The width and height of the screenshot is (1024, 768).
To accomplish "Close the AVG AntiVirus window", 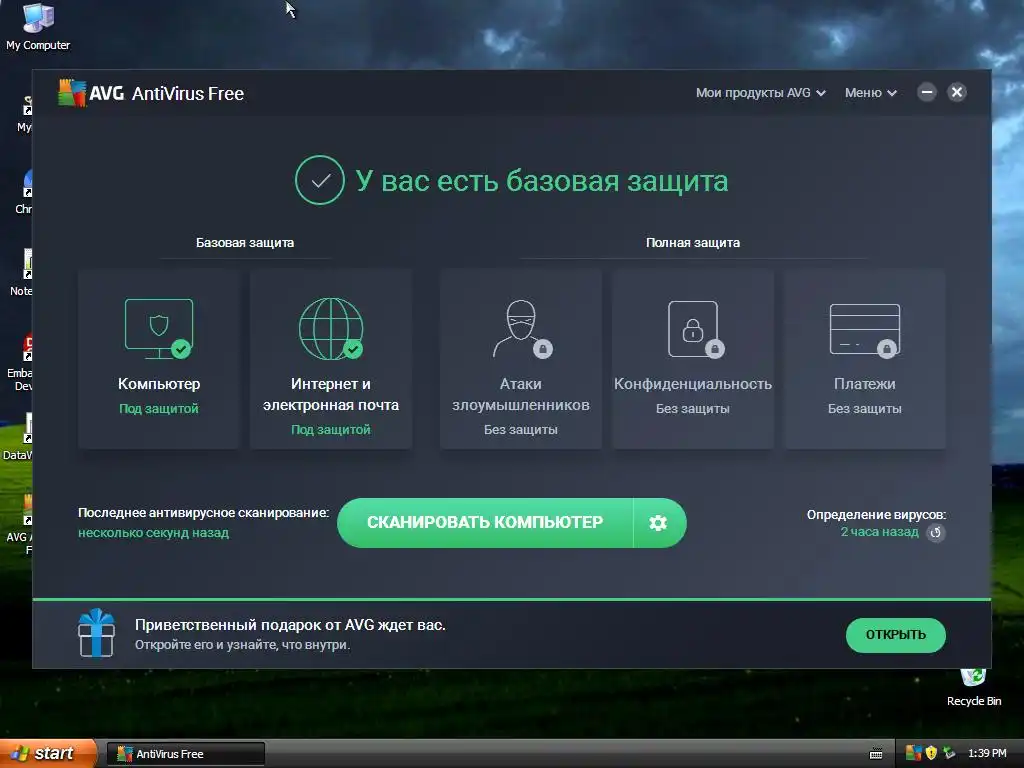I will pos(957,92).
